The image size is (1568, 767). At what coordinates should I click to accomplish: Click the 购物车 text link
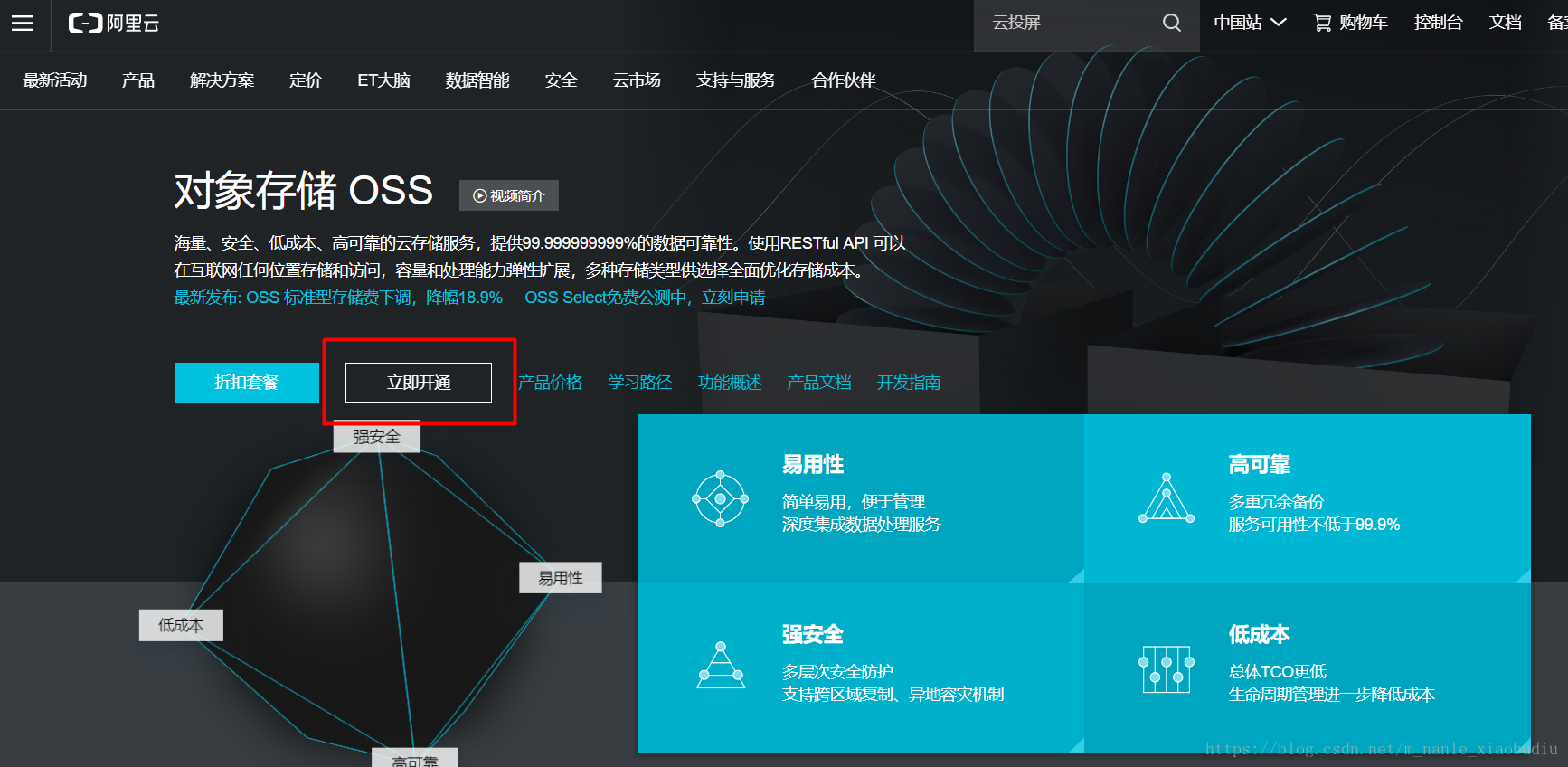(1364, 23)
